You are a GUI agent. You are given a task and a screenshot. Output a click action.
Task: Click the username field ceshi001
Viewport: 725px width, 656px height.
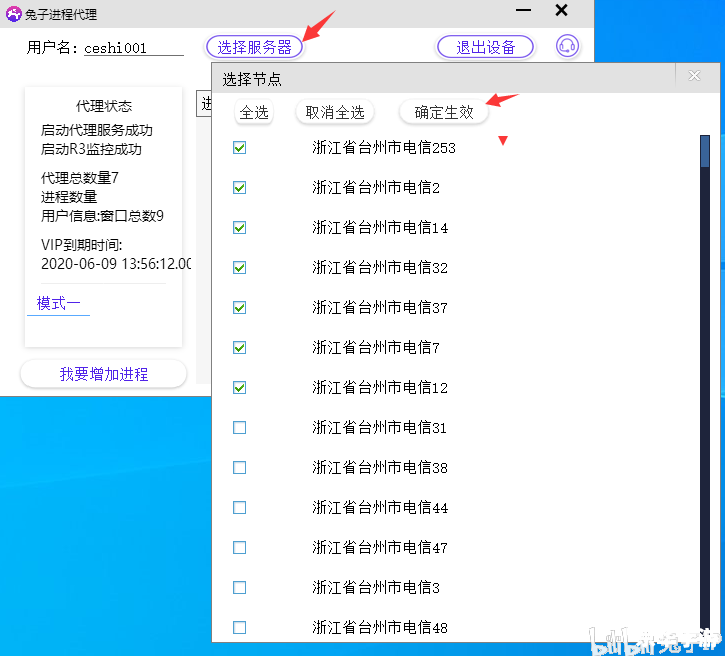pos(134,48)
